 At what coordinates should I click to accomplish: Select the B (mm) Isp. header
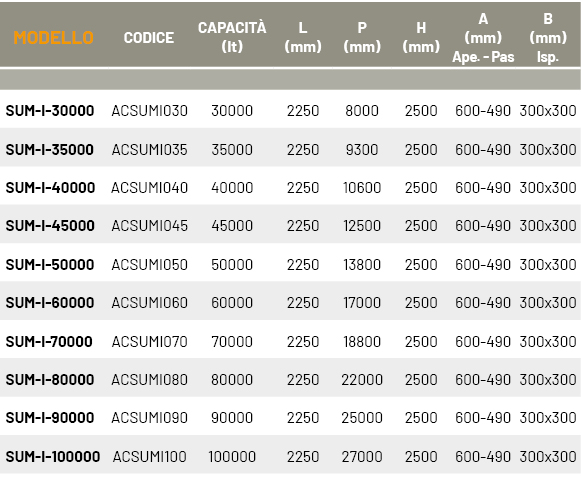(548, 38)
